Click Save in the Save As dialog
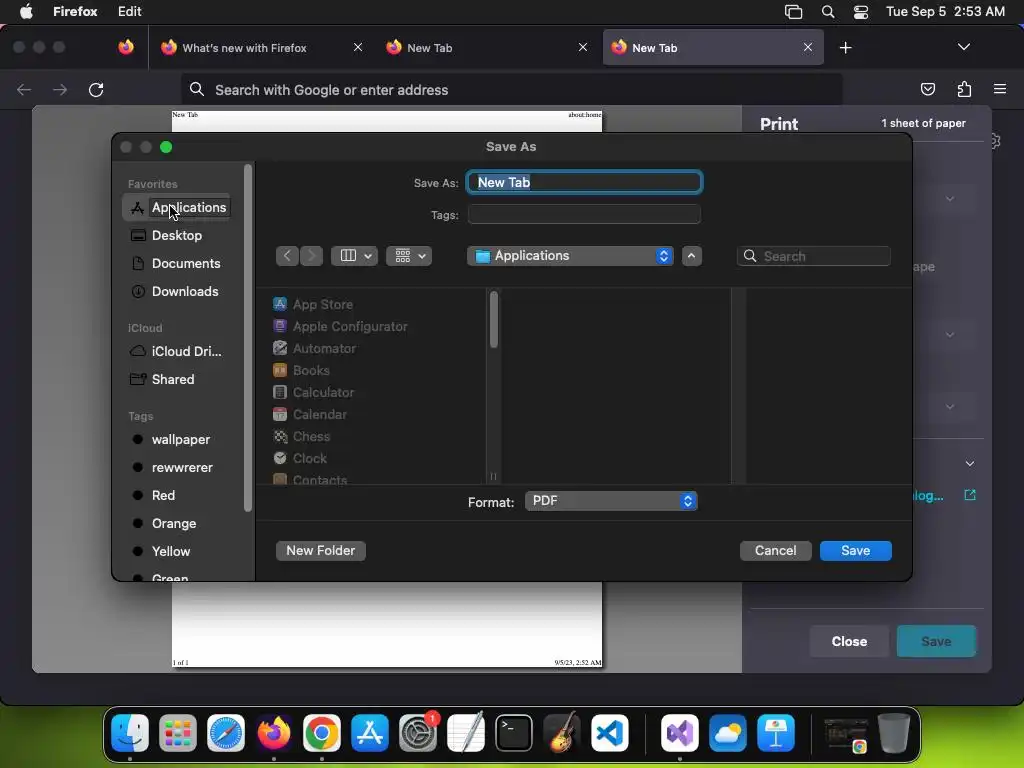 click(x=856, y=551)
